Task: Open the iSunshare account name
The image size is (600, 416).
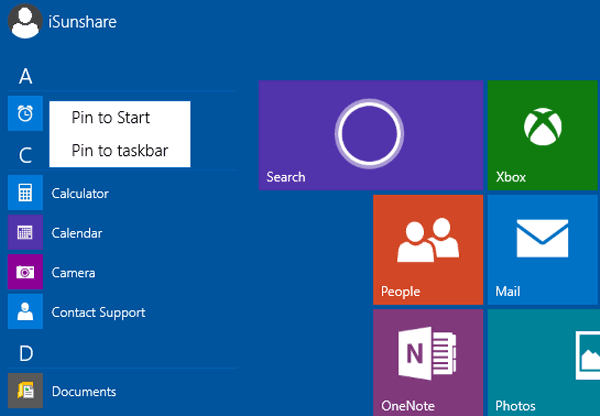Action: [x=82, y=22]
